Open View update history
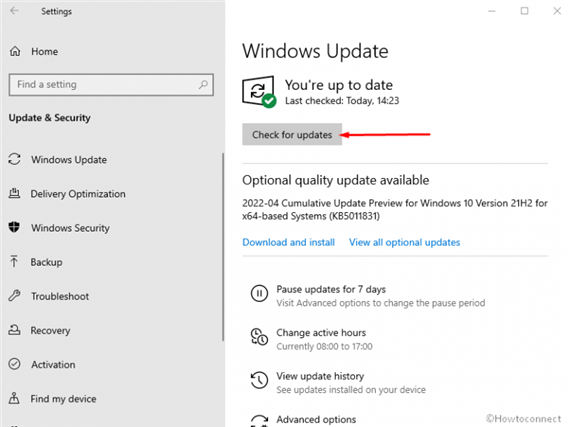Viewport: 570px width, 427px height. pyautogui.click(x=320, y=376)
